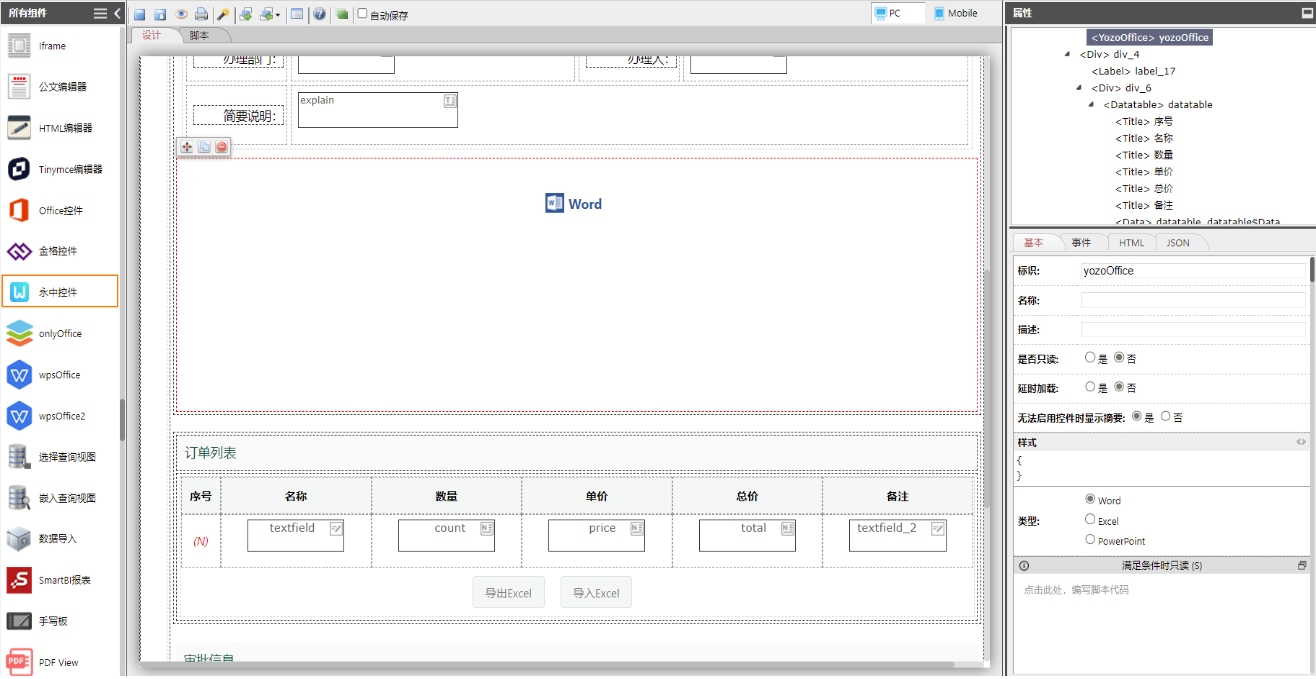Viewport: 1316px width, 679px height.
Task: Set 是否只读 to 是
Action: point(1090,358)
